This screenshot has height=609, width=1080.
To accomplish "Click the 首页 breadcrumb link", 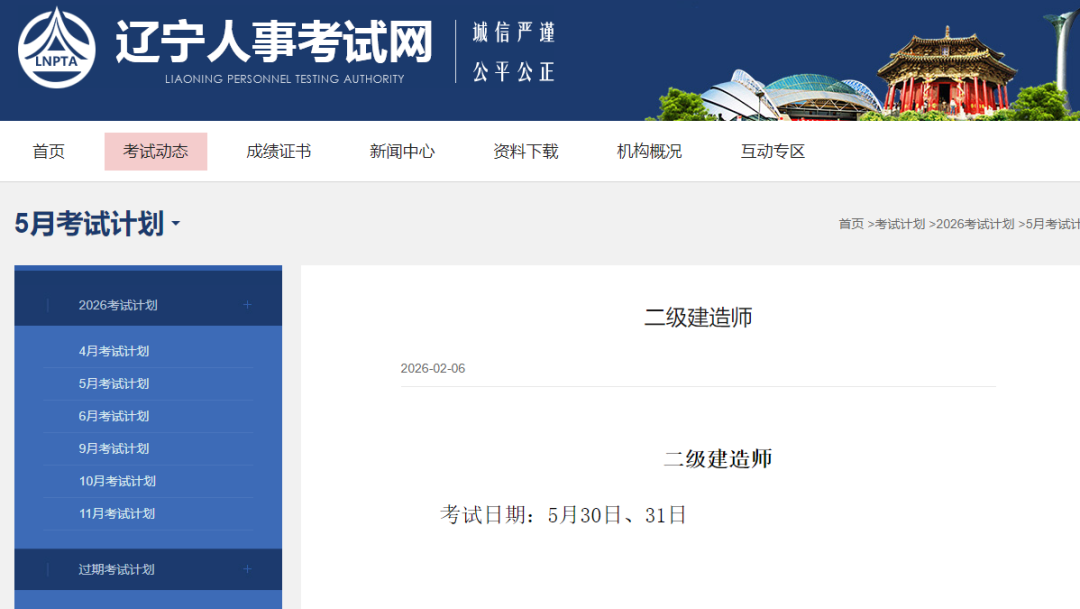I will click(851, 224).
